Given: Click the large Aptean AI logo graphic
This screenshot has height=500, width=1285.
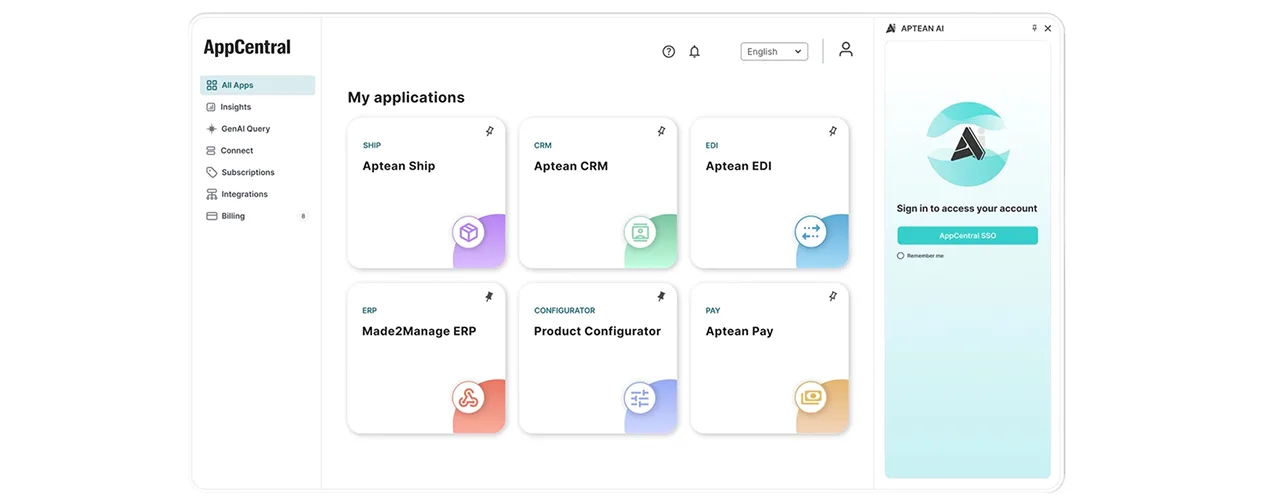Looking at the screenshot, I should pos(967,146).
